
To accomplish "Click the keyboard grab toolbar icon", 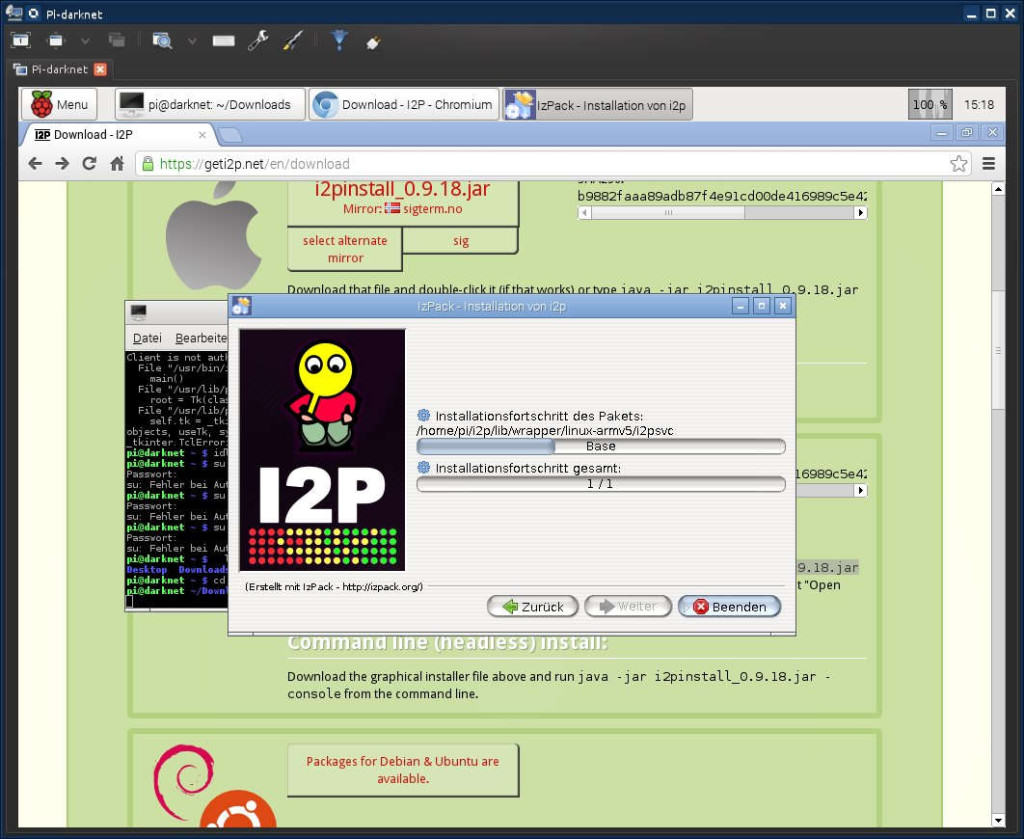I will click(x=223, y=41).
